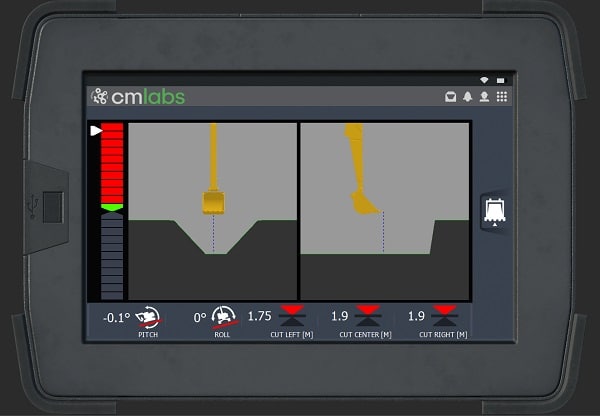Click the 1.75 cut left value
Screen dimensions: 600x416
click(x=259, y=316)
